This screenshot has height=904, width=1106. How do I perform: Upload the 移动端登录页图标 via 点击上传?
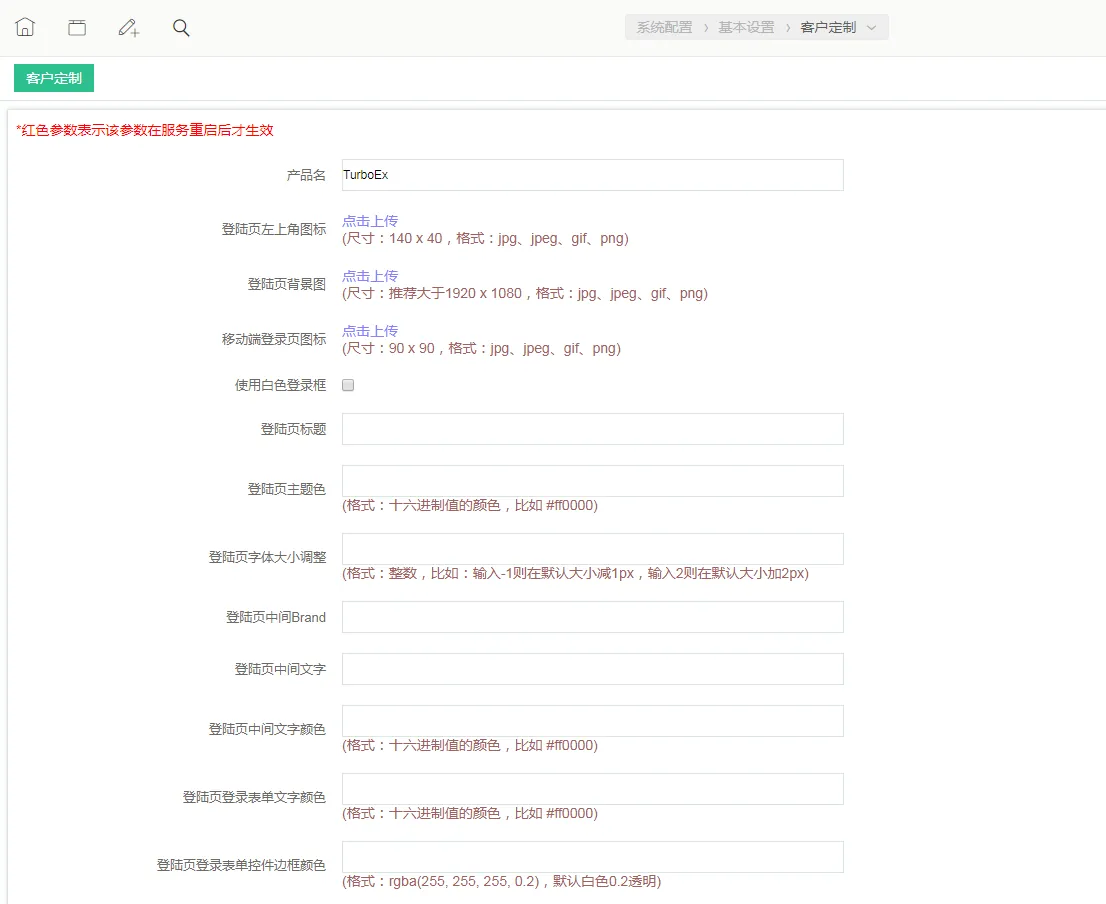pos(370,331)
